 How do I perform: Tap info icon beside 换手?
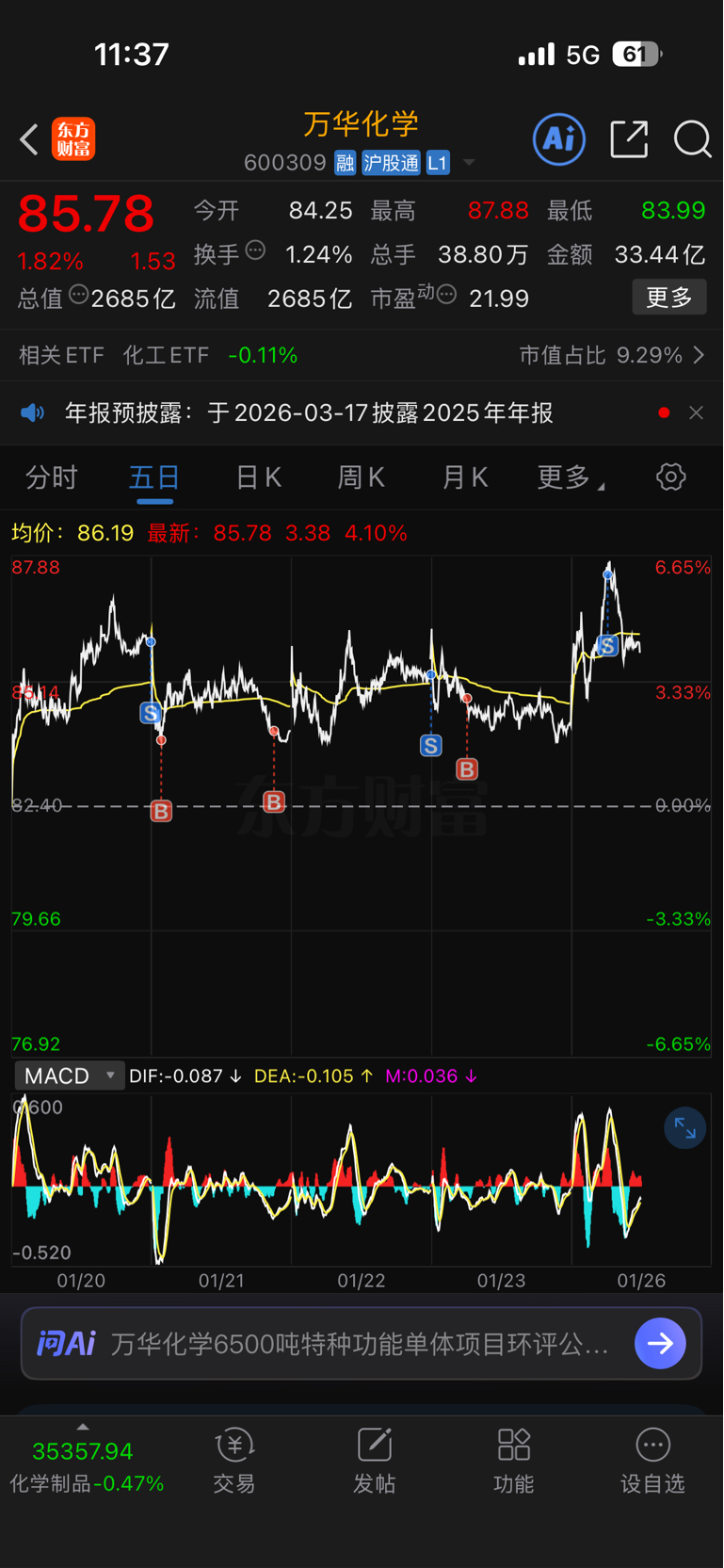[x=255, y=251]
